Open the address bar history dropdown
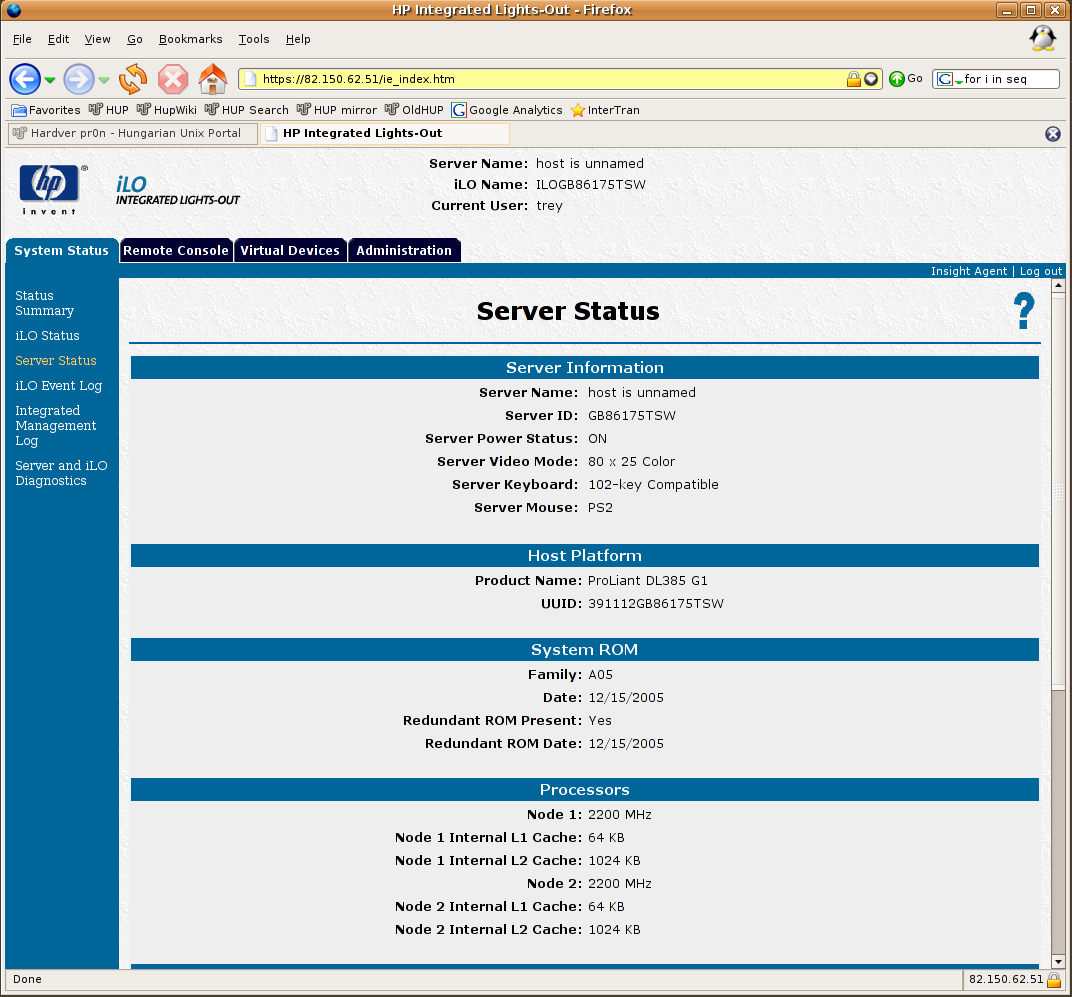Image resolution: width=1072 pixels, height=997 pixels. (871, 79)
